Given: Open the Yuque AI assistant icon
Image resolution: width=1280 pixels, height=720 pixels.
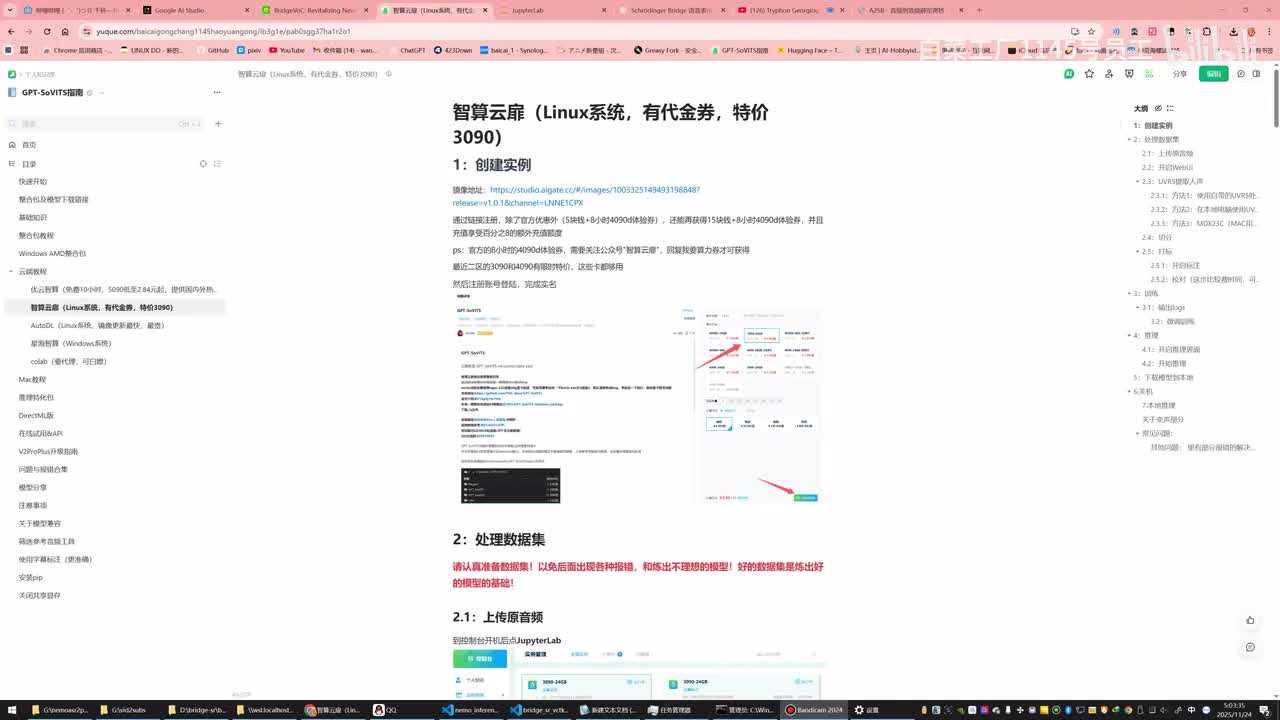Looking at the screenshot, I should (x=1069, y=74).
